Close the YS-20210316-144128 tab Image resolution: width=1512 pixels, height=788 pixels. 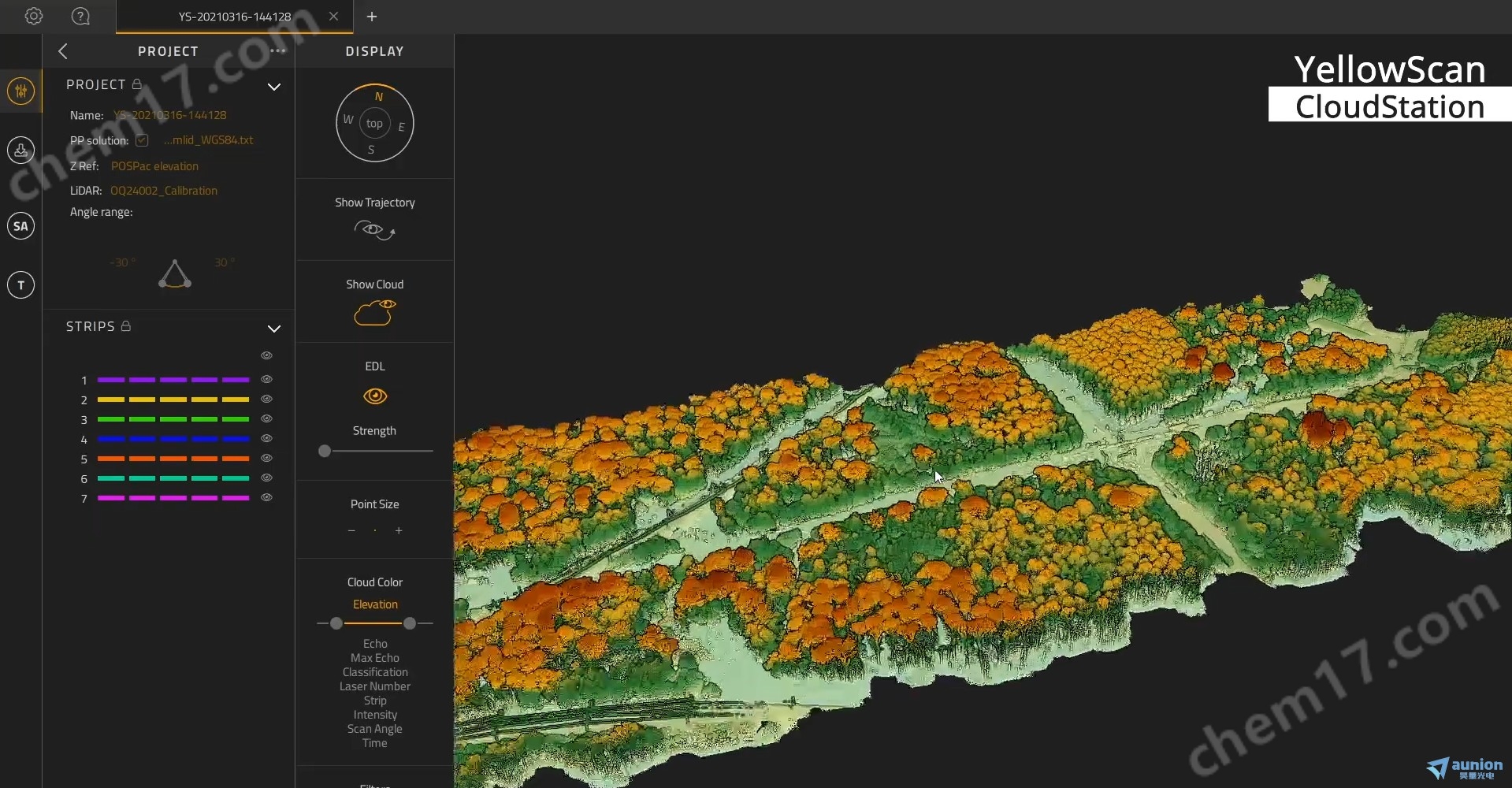point(333,16)
